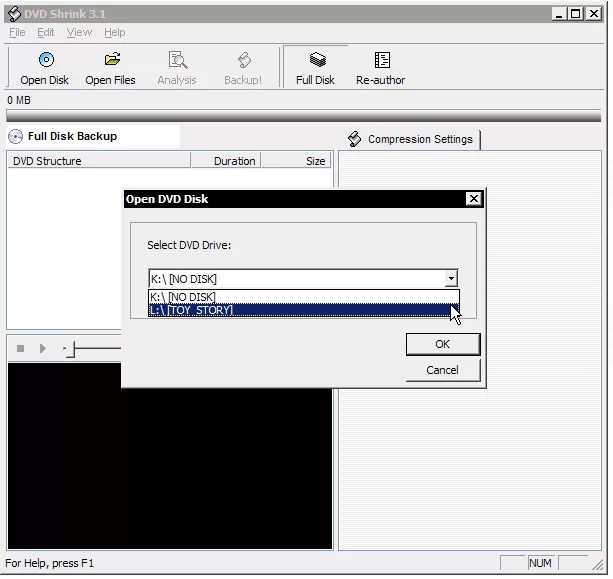Click Cancel in Open DVD Disk dialog

(443, 370)
